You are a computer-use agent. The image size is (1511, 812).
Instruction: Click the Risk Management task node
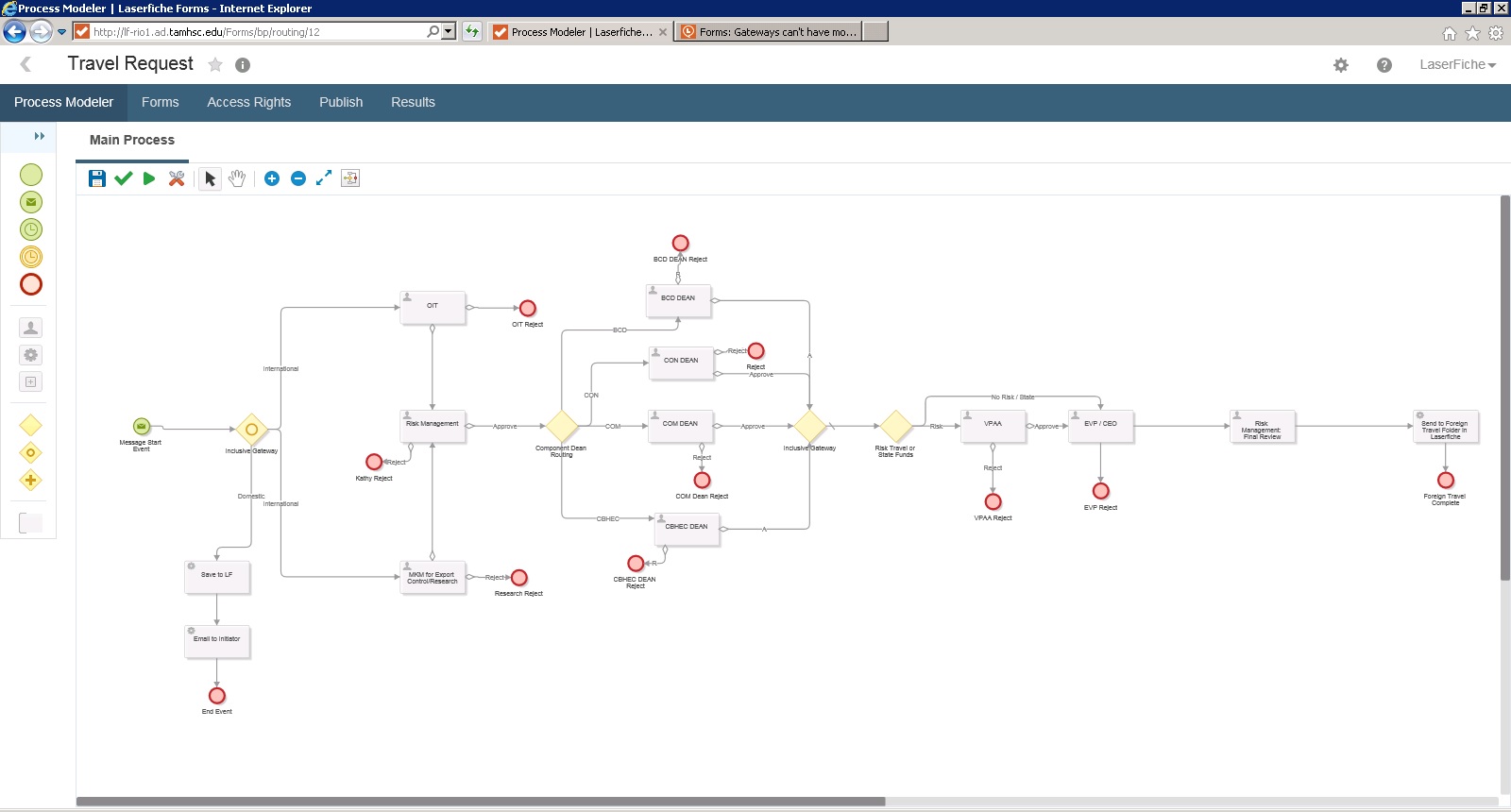coord(433,427)
